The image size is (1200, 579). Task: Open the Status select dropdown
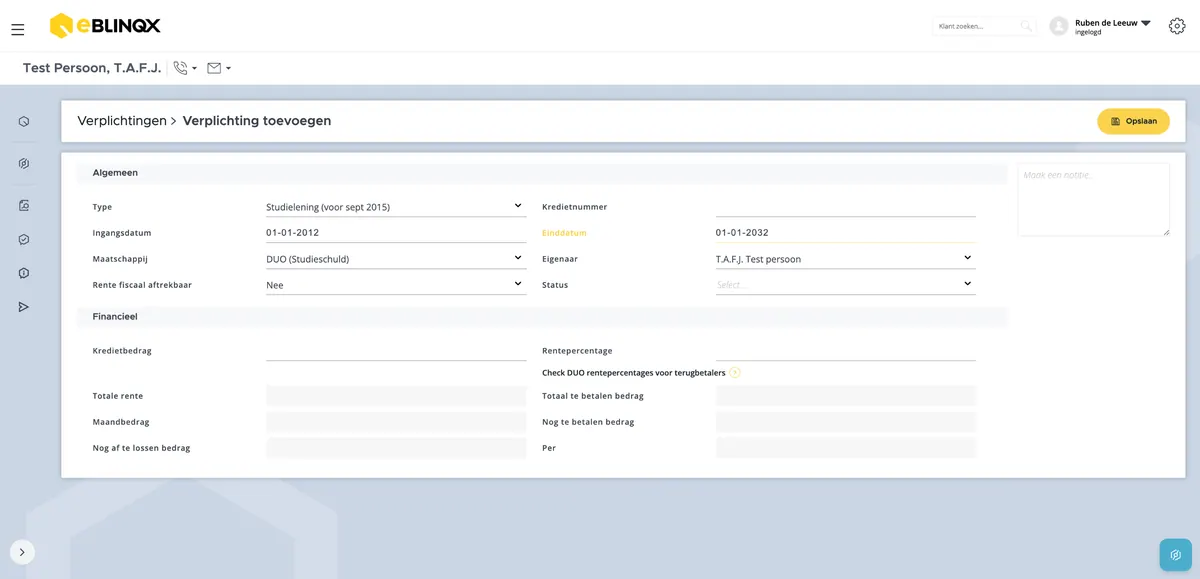point(846,285)
